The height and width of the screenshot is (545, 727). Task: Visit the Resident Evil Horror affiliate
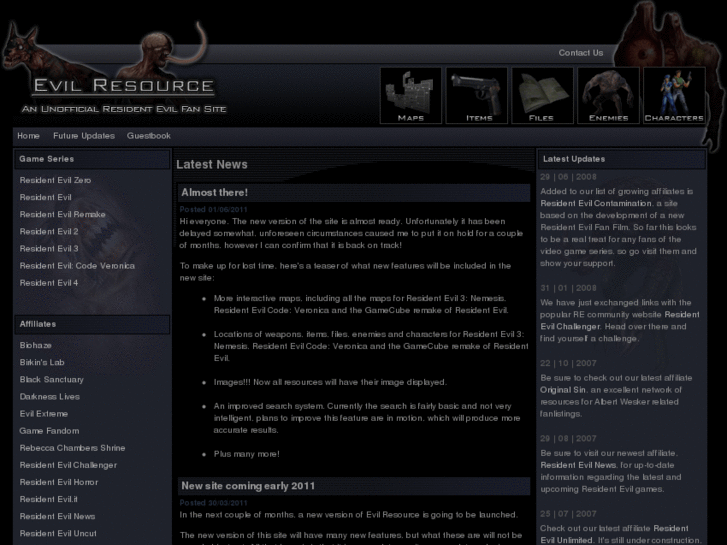[x=59, y=482]
